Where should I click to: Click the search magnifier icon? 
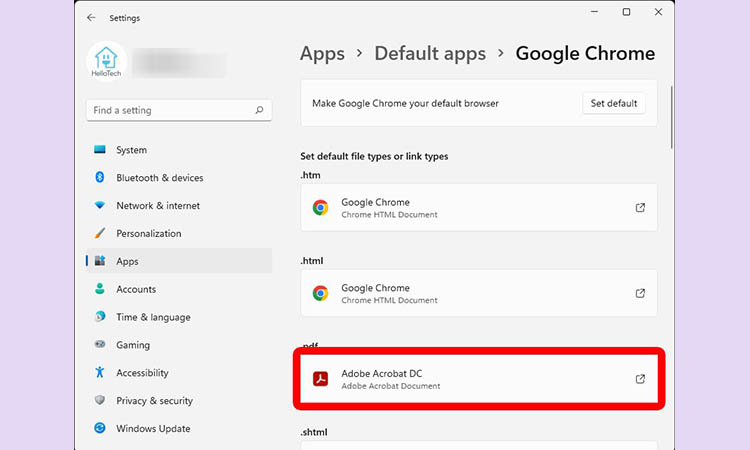(259, 110)
